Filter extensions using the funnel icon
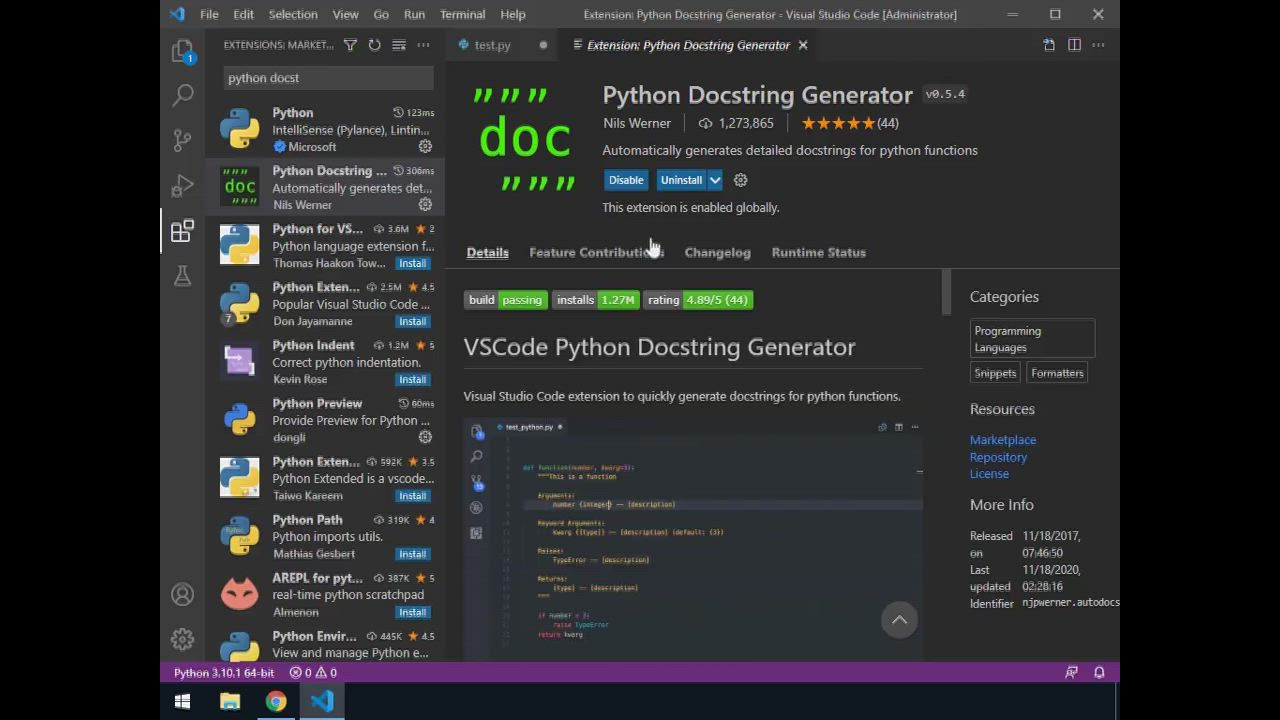 click(350, 45)
